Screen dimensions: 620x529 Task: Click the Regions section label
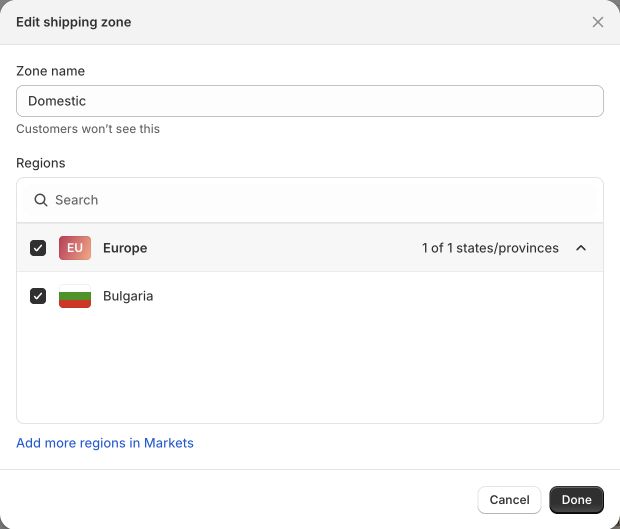[x=41, y=163]
